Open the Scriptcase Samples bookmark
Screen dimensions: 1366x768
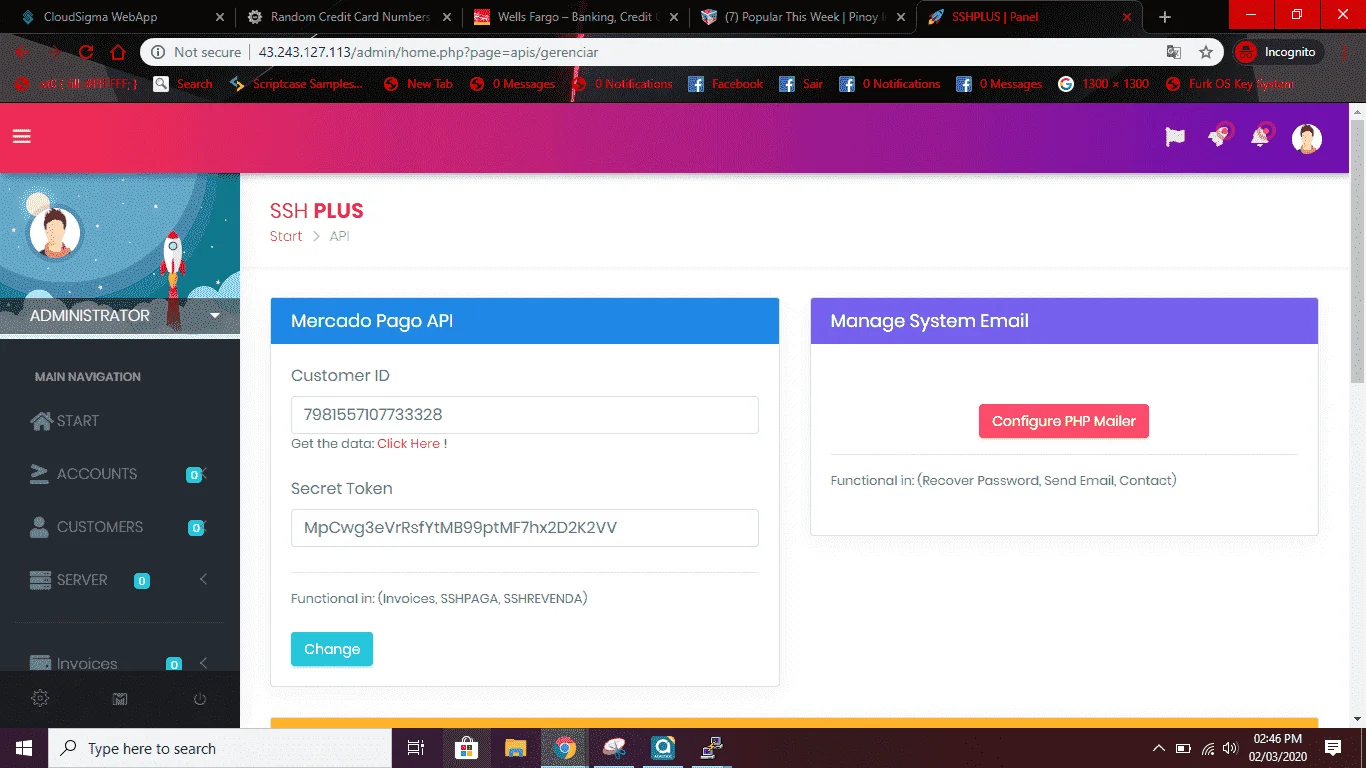click(x=296, y=84)
